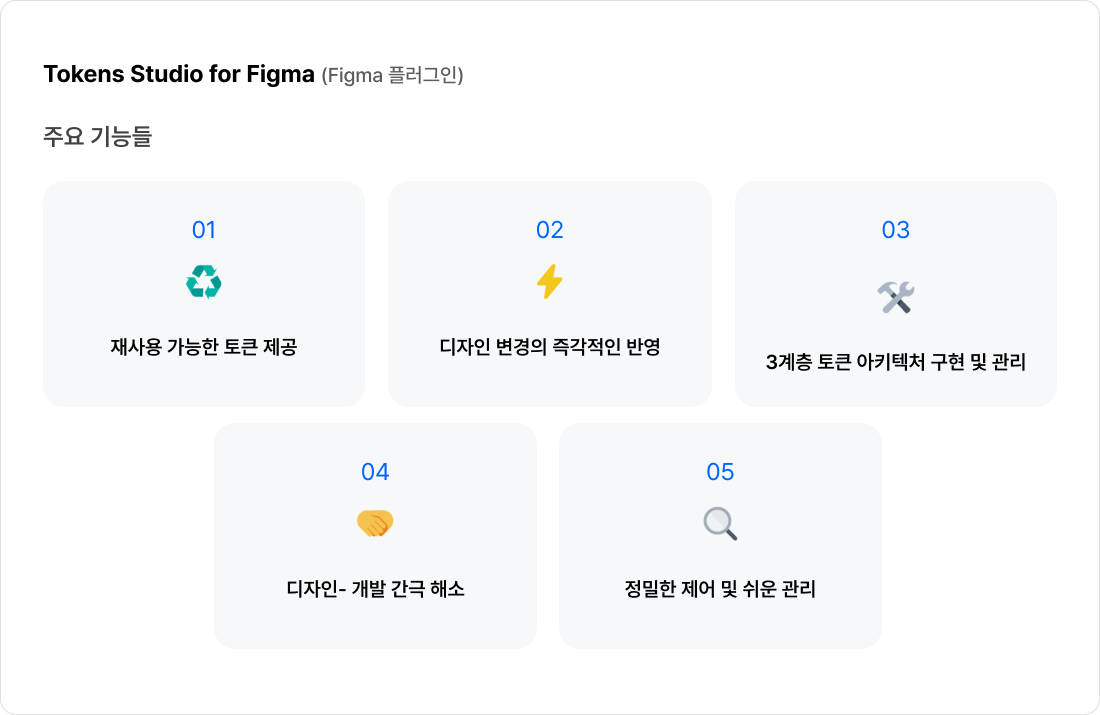Screen dimensions: 1100x715
Task: Select the 디자인- 개발 간극 해소 label
Action: coord(375,589)
